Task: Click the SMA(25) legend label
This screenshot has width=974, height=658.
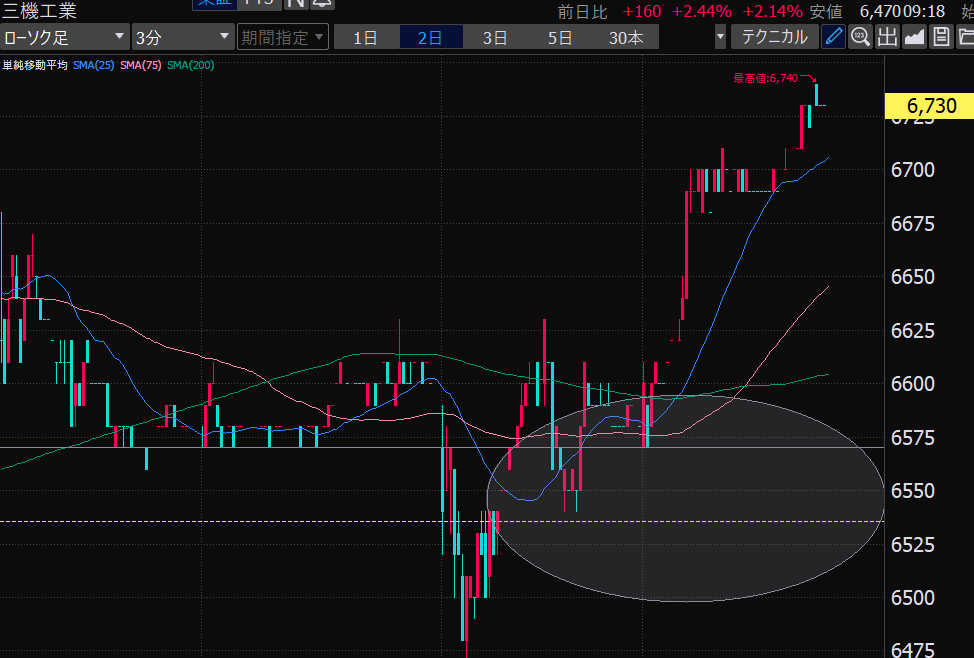Action: pos(93,65)
